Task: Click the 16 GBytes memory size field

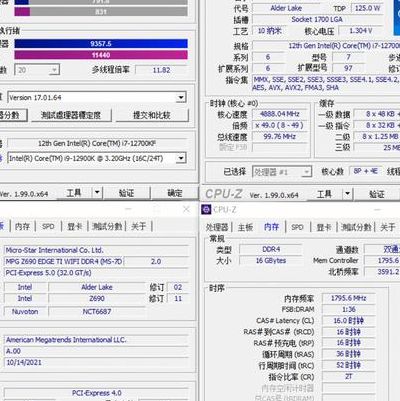Action: pyautogui.click(x=271, y=261)
